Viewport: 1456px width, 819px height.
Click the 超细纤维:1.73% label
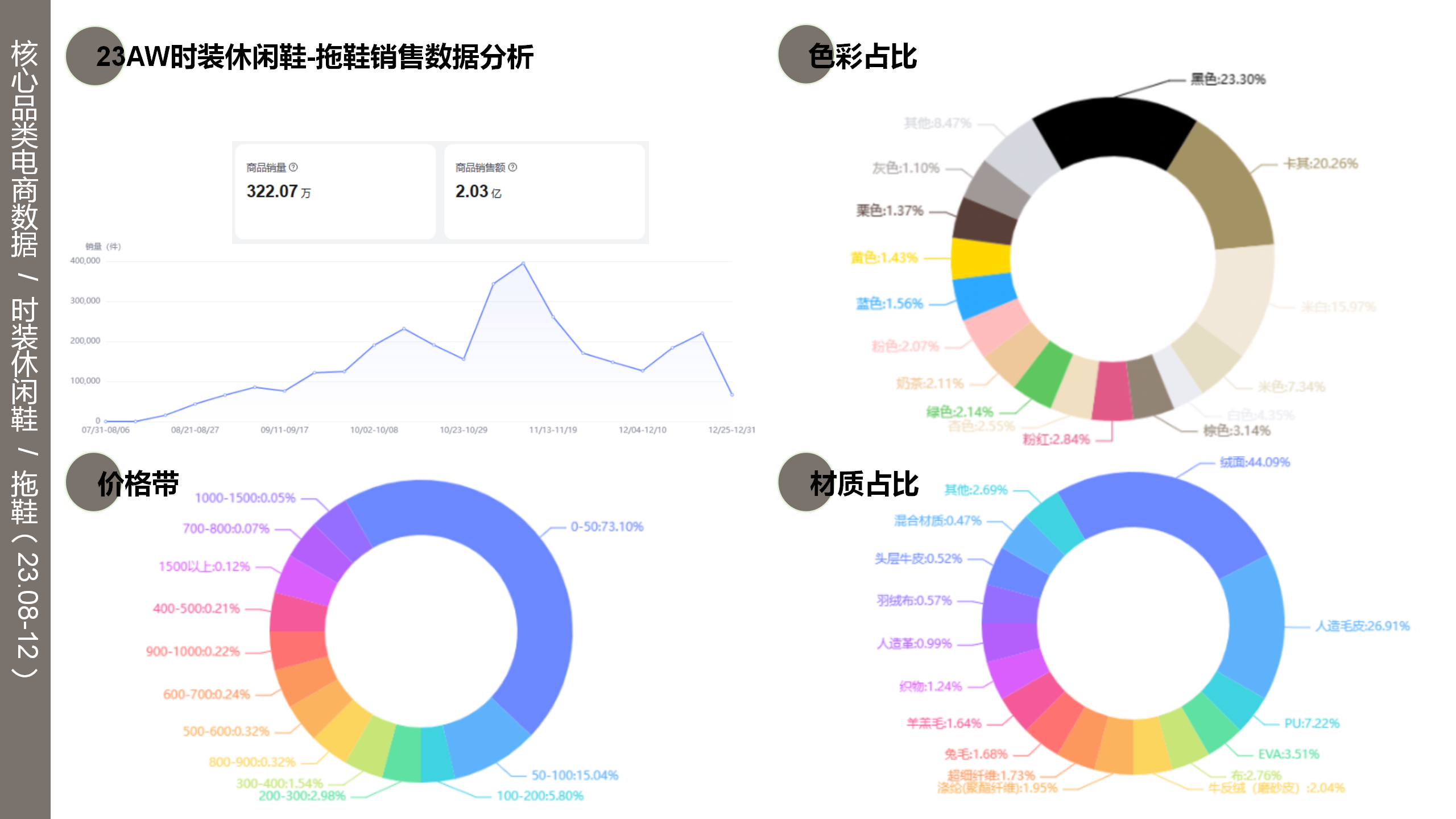tap(991, 776)
